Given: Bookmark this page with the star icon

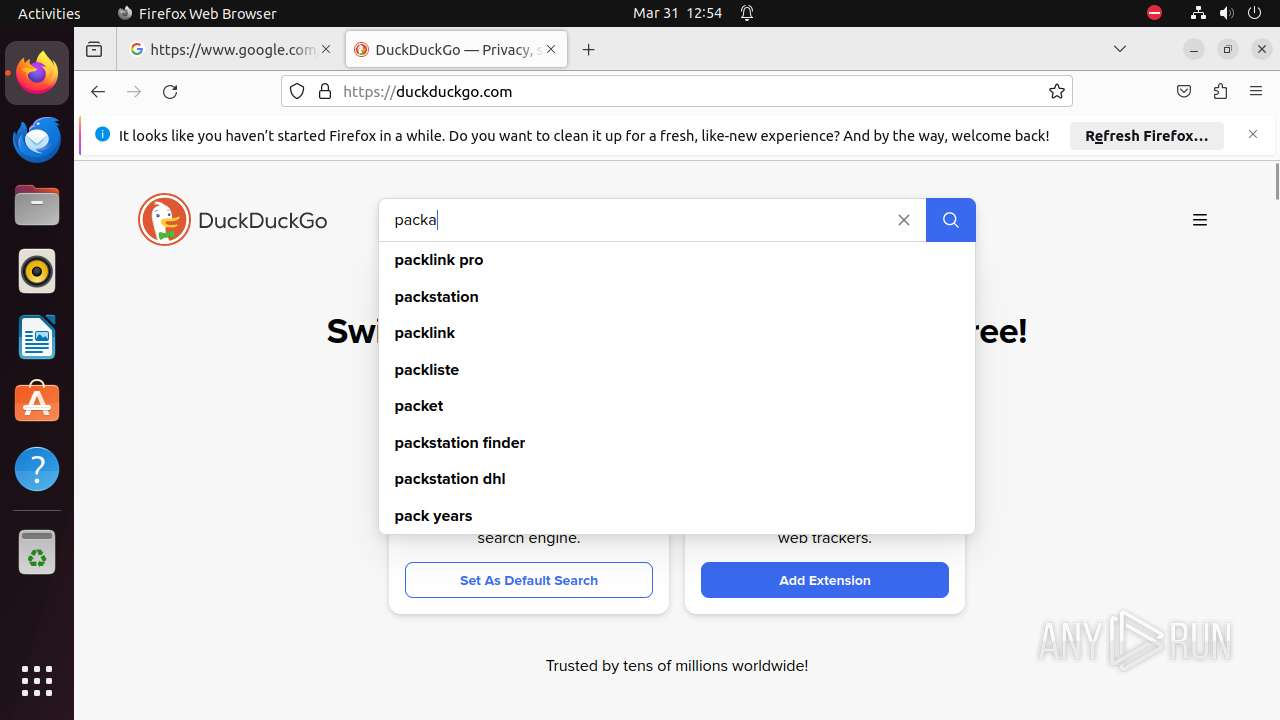Looking at the screenshot, I should [x=1057, y=91].
